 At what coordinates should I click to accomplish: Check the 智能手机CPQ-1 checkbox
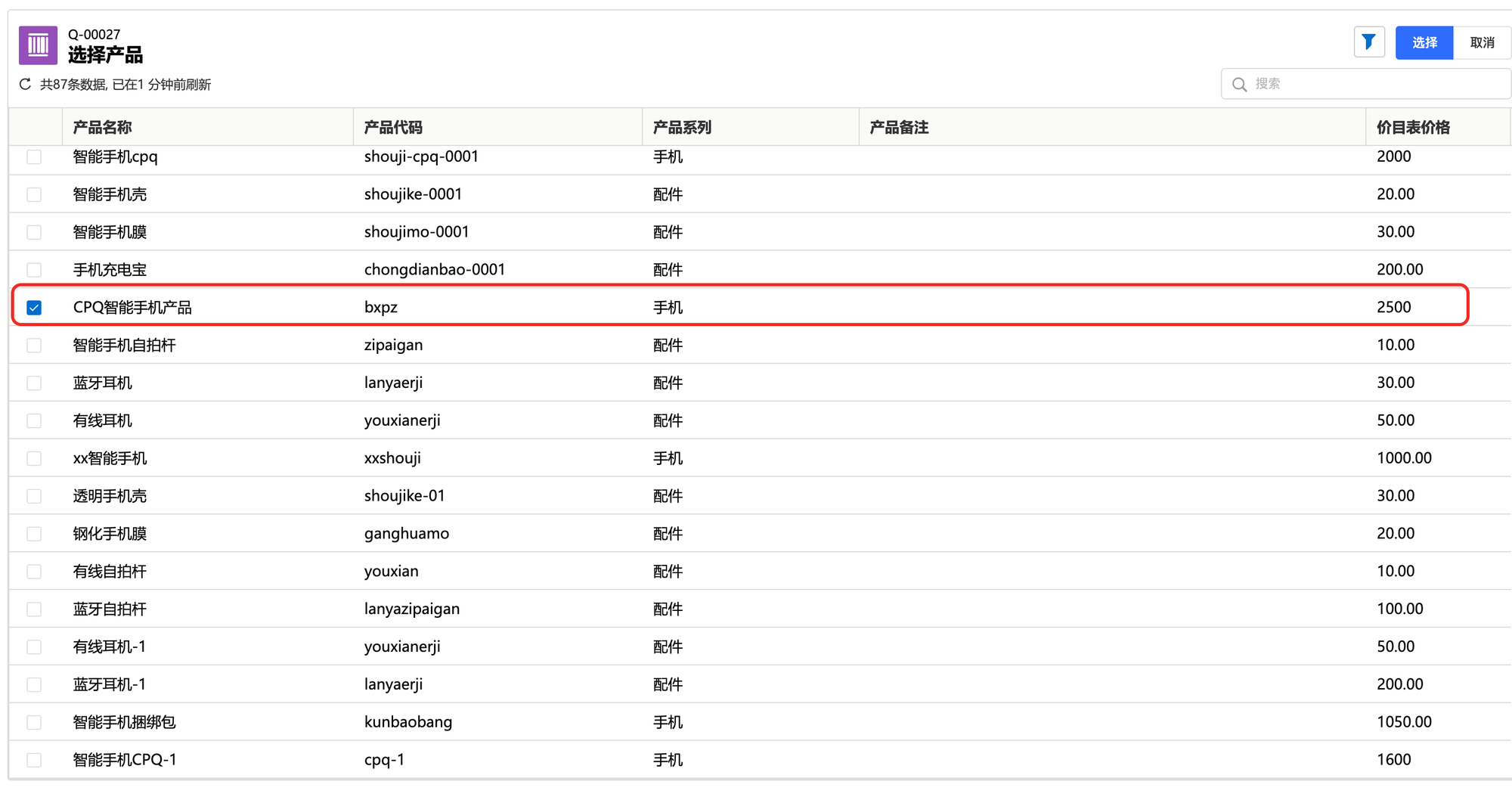point(34,760)
